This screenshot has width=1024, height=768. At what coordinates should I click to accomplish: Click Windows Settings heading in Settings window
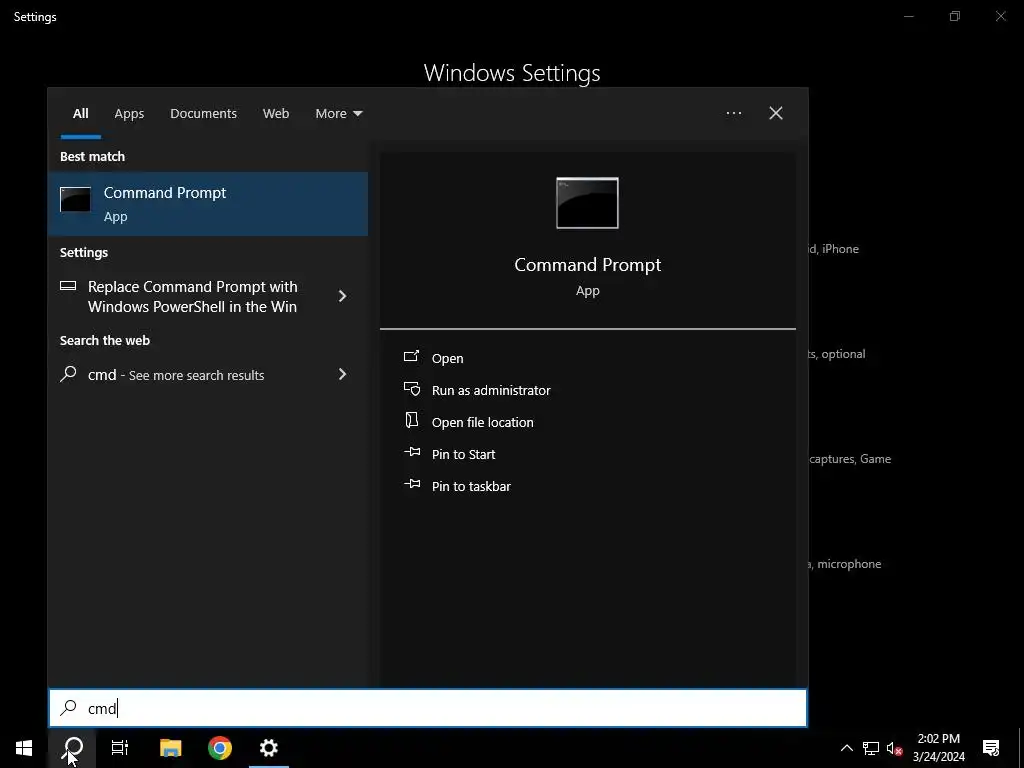[x=512, y=73]
